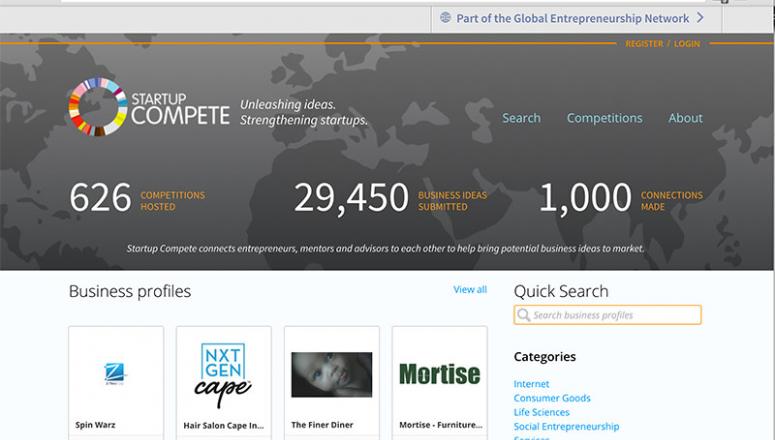The width and height of the screenshot is (775, 440).
Task: Click the Mortise - Furniture... title
Action: (440, 425)
